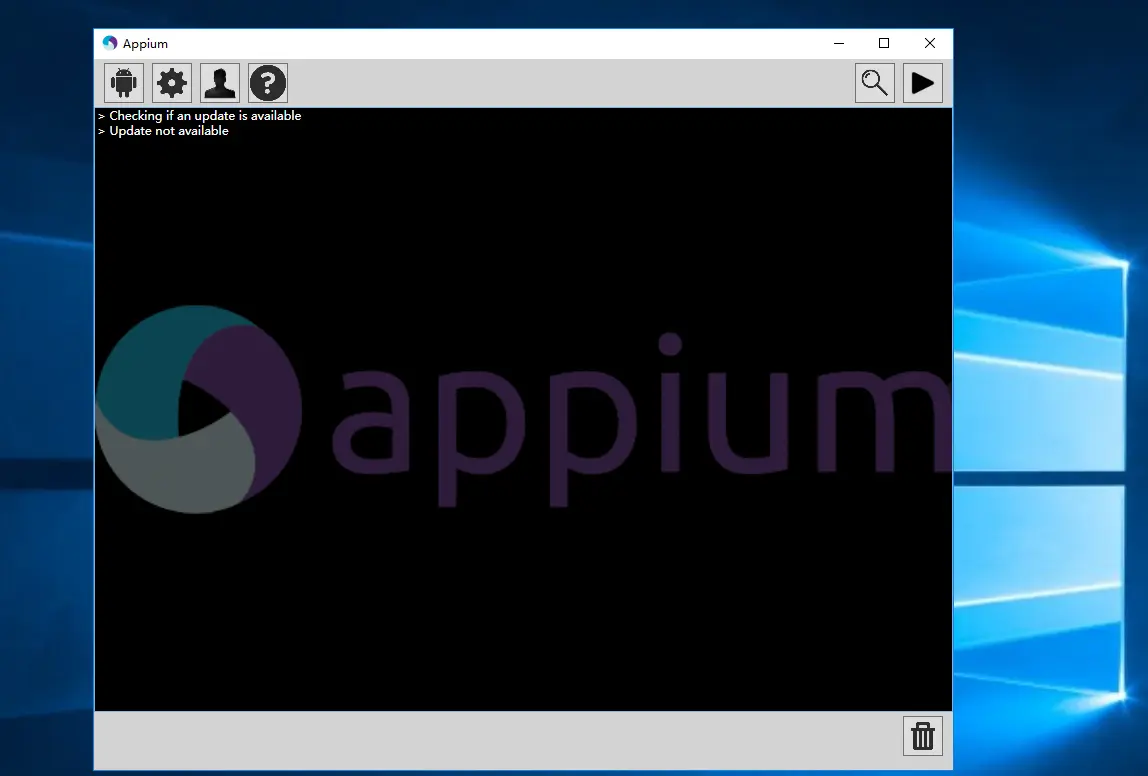
Task: Open Android Settings with the robot icon
Action: point(124,83)
